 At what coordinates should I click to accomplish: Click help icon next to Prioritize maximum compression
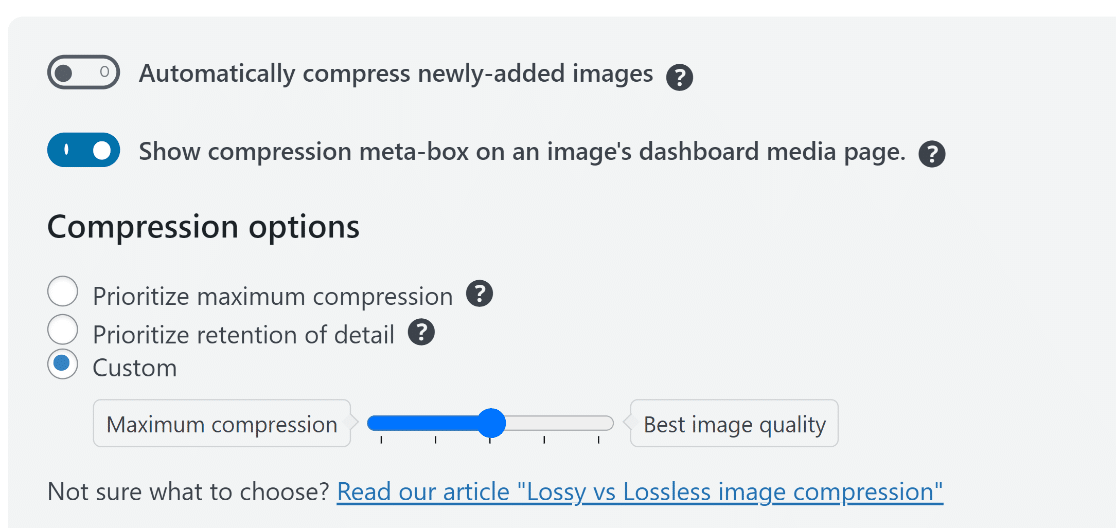point(480,293)
